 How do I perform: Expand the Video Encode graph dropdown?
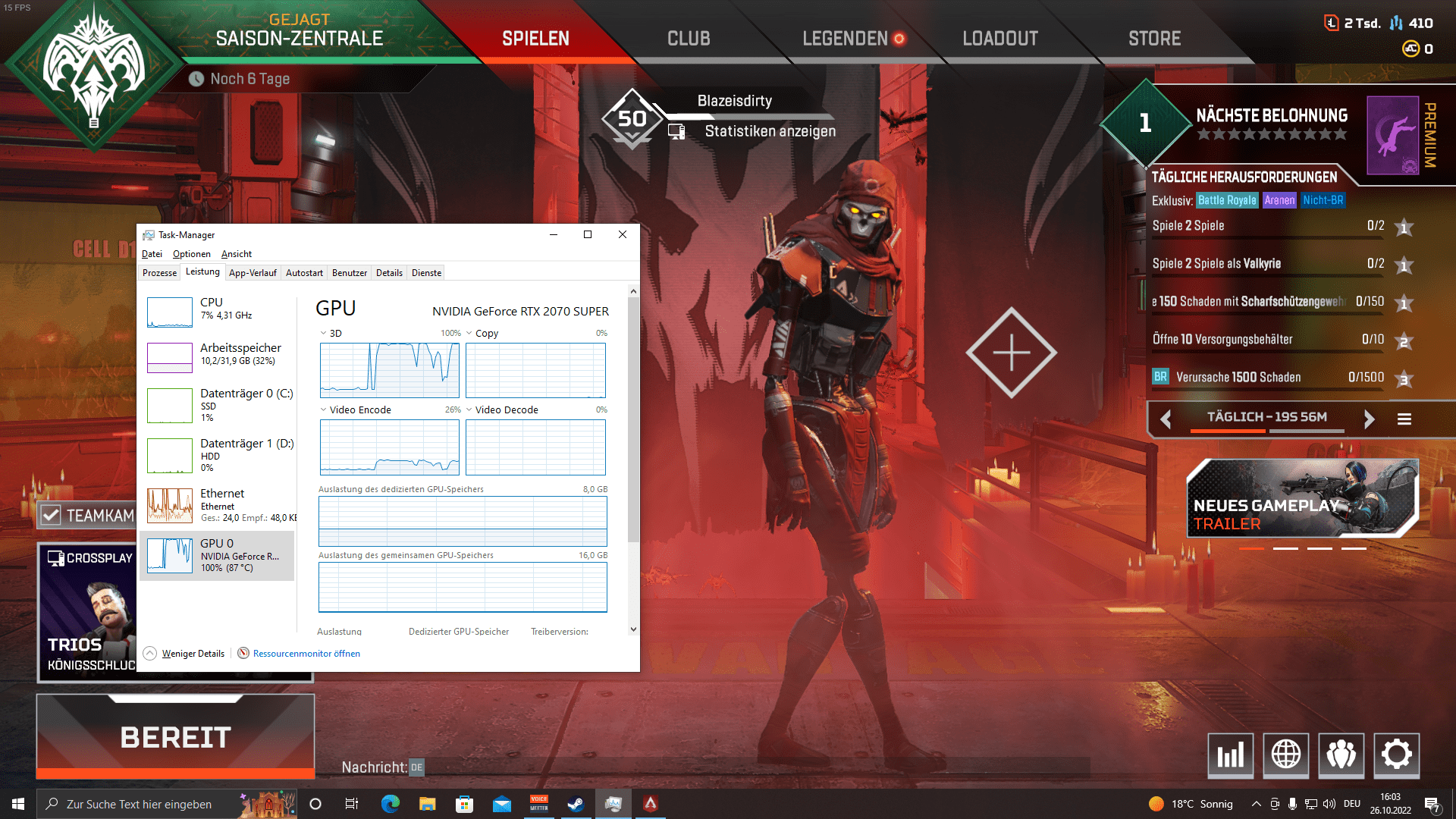pos(323,409)
